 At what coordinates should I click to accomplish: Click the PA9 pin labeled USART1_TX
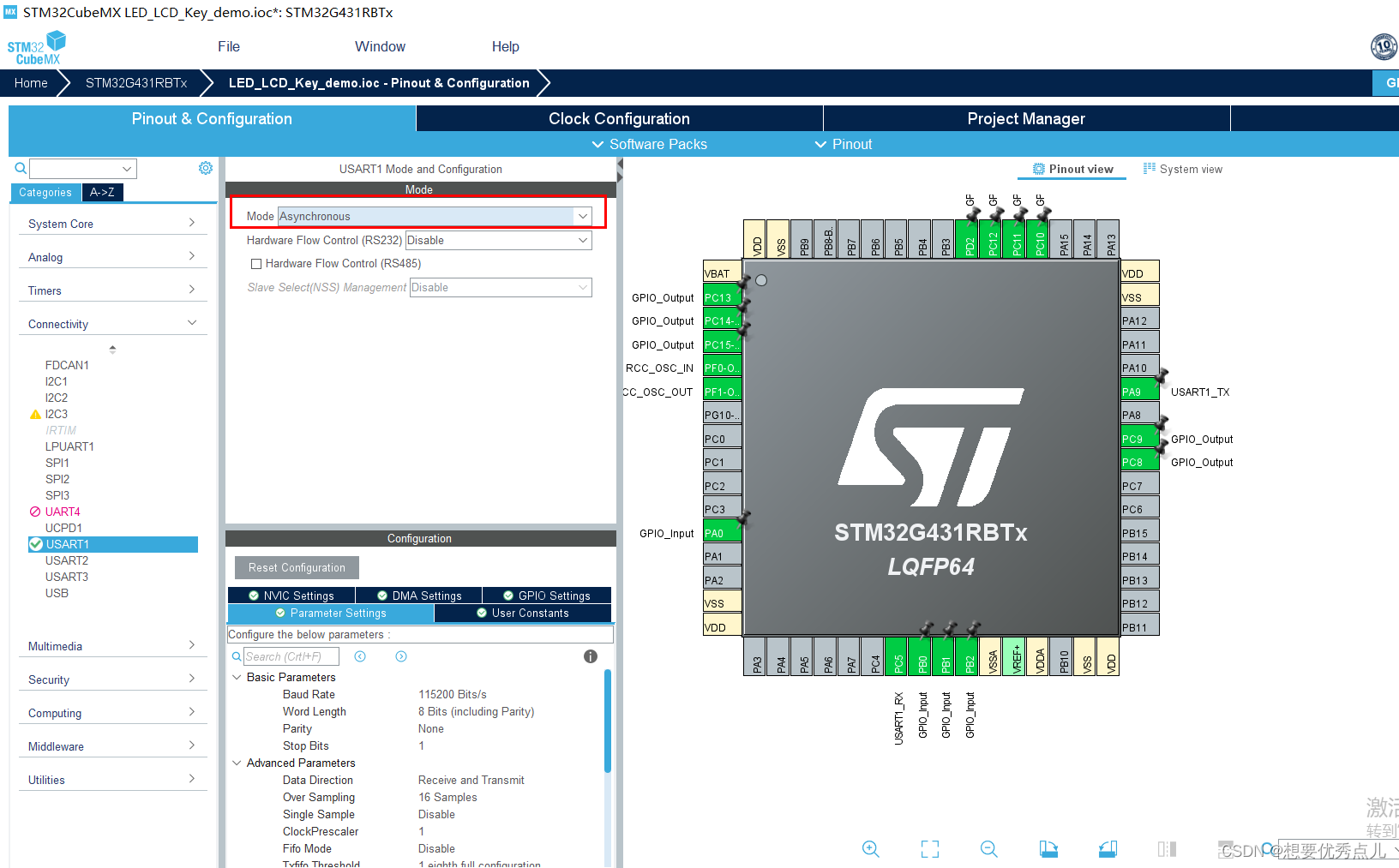click(x=1139, y=390)
